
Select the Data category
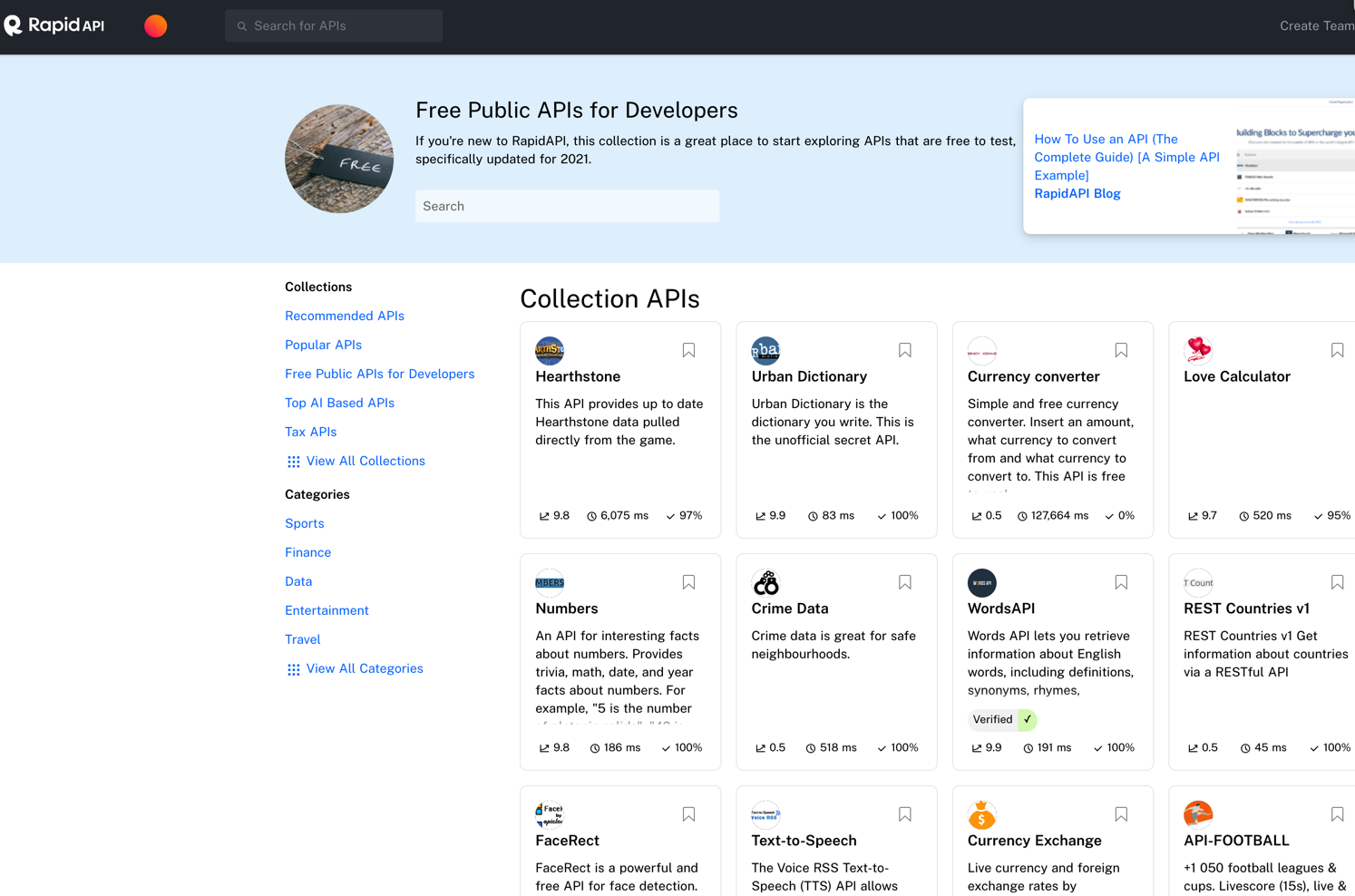point(298,581)
